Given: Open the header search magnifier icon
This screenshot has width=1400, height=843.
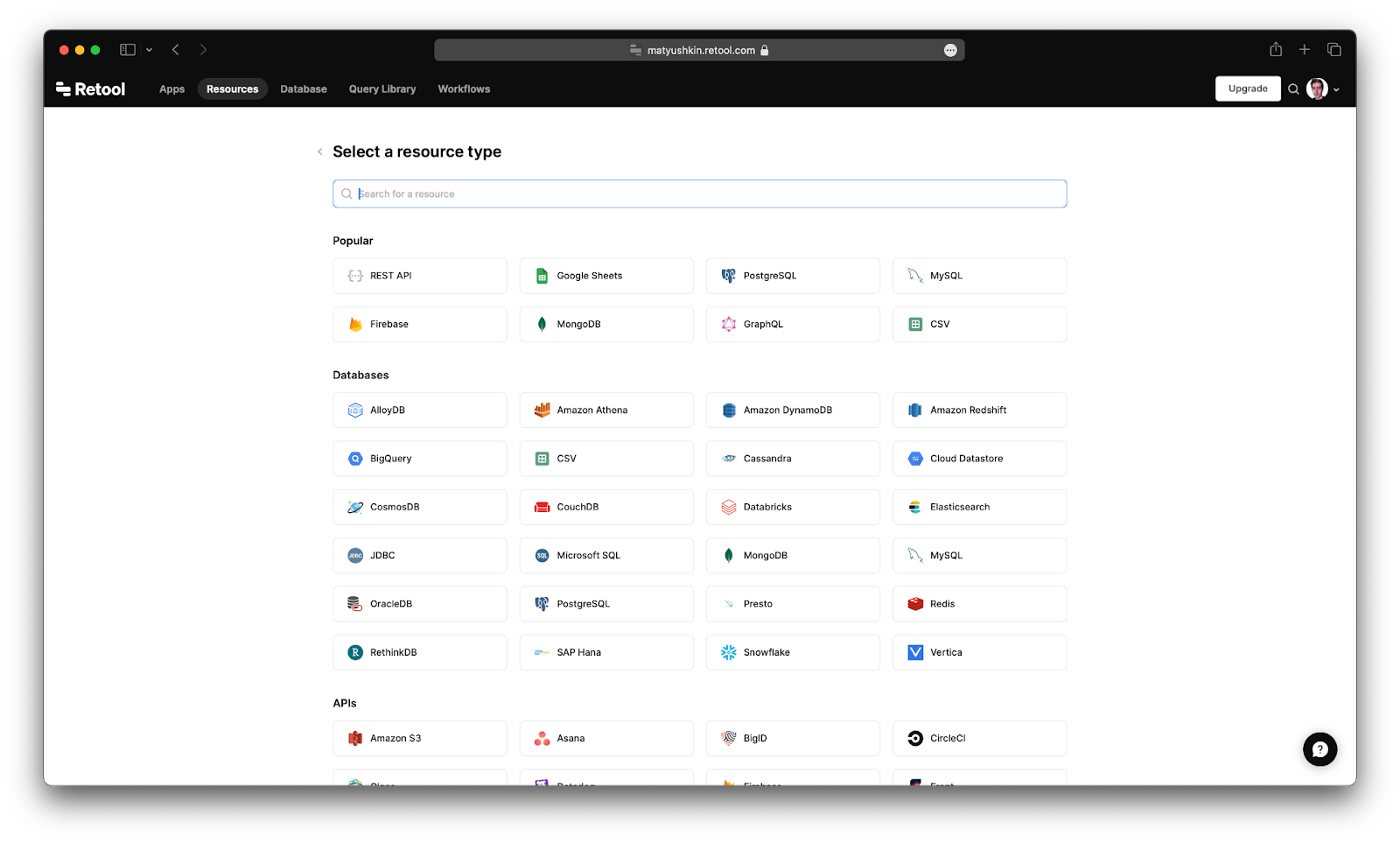Looking at the screenshot, I should [x=1293, y=89].
